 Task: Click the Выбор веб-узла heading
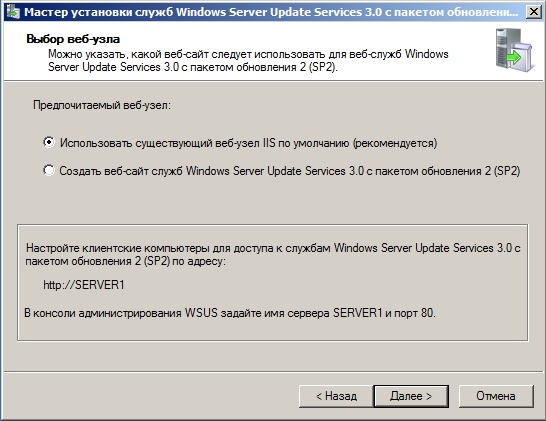(73, 39)
